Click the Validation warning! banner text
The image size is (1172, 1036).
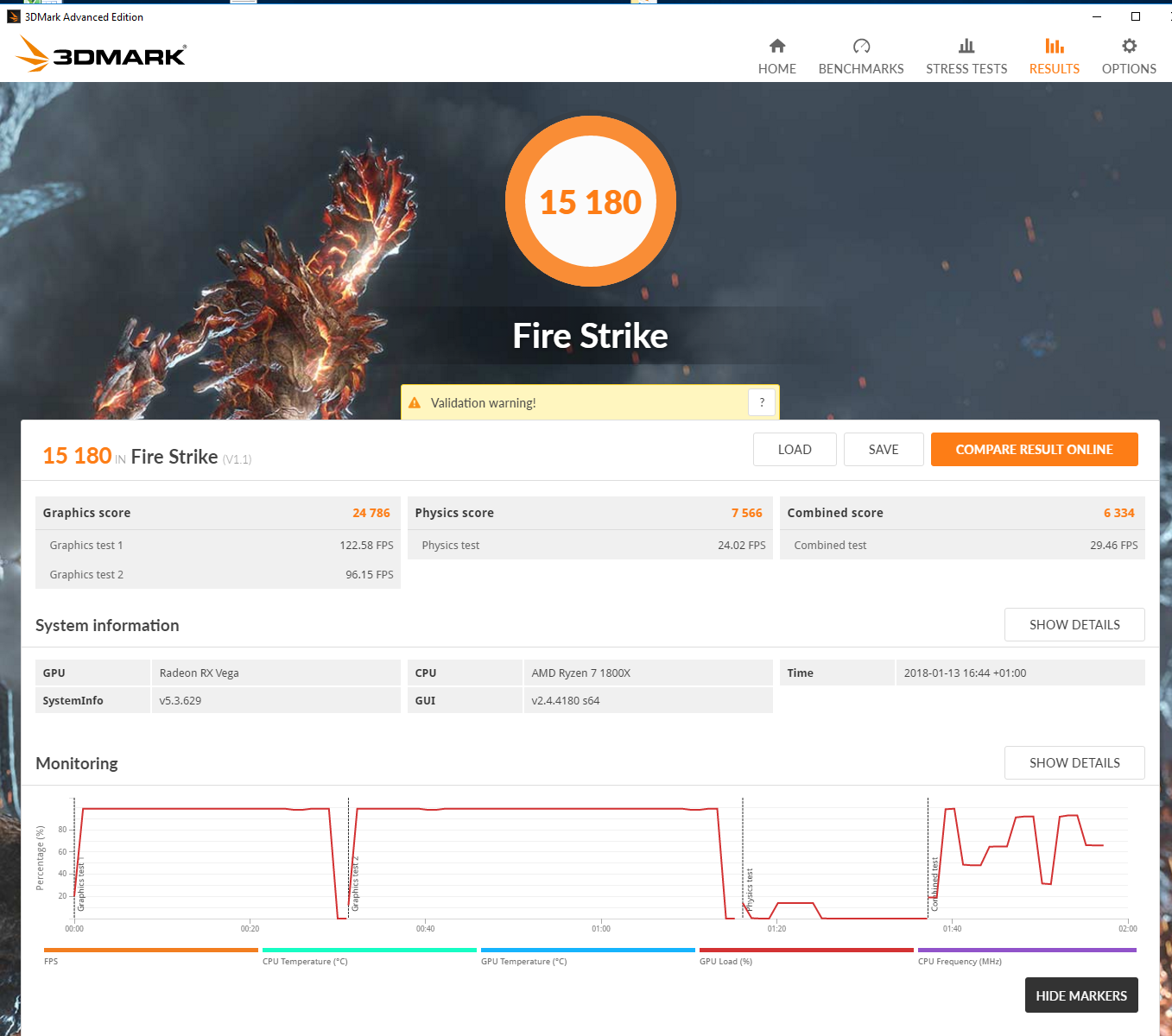(483, 403)
